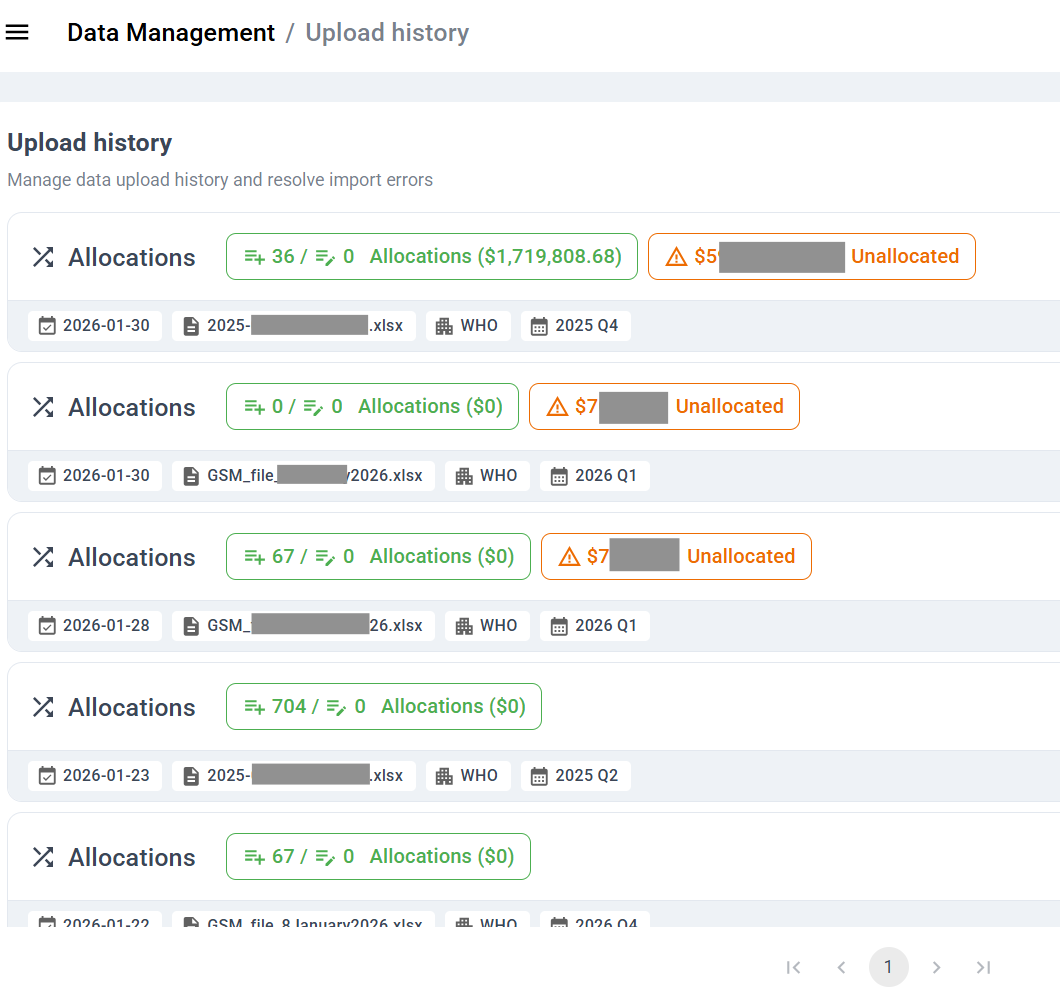Click the building icon next to first WHO
This screenshot has width=1060, height=1006.
coord(444,326)
